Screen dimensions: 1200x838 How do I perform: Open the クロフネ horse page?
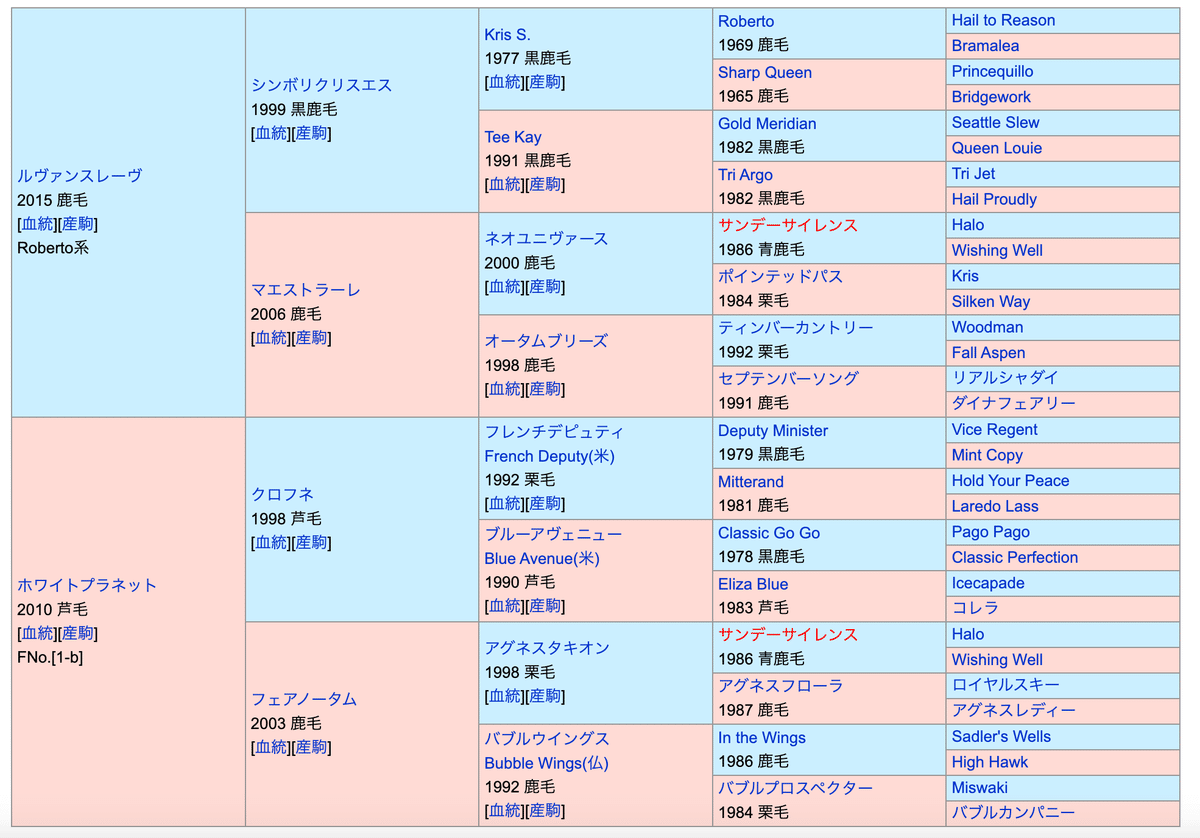coord(282,494)
